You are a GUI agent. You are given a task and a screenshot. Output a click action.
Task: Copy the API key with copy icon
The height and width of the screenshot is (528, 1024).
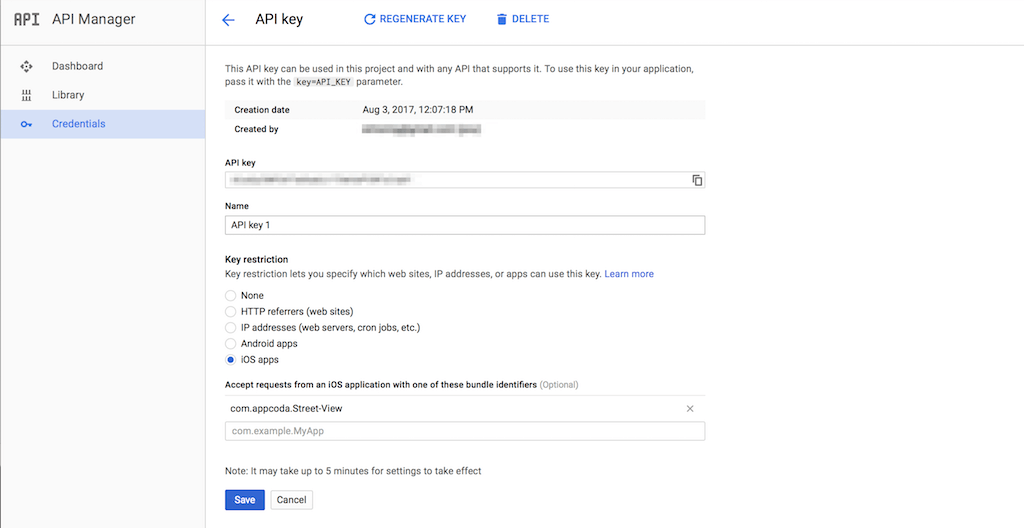coord(697,180)
